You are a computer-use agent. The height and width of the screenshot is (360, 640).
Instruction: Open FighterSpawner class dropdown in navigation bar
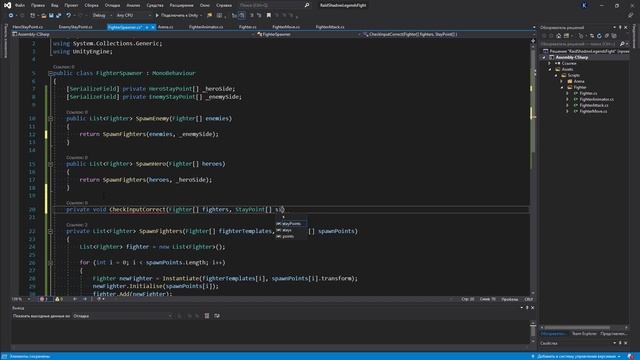pos(308,35)
